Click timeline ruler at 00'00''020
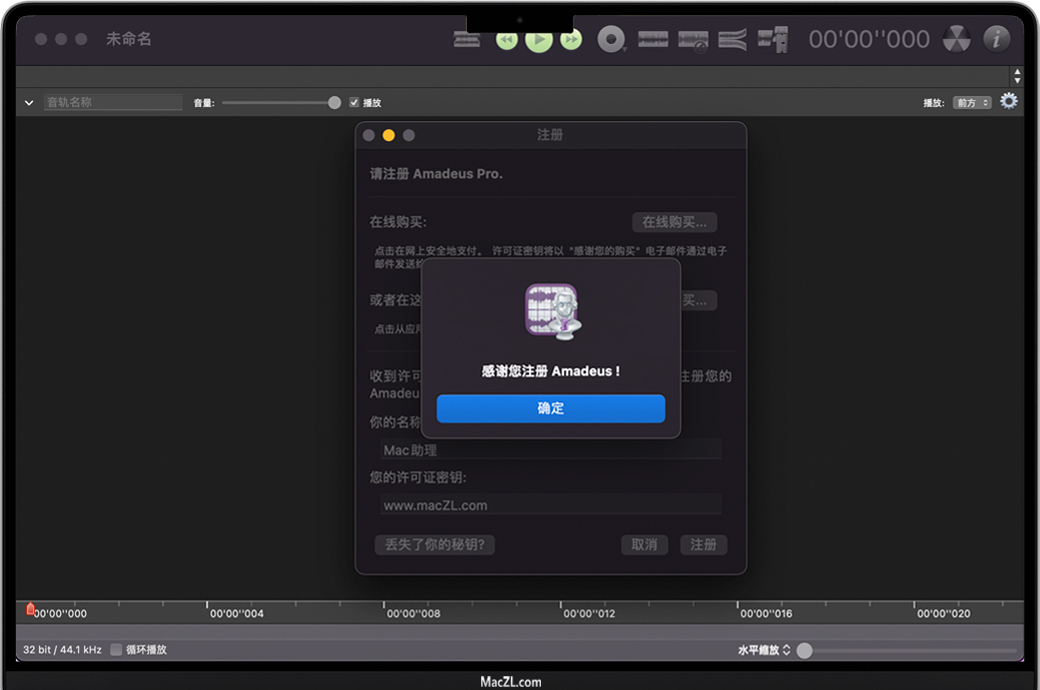1040x690 pixels. 943,614
